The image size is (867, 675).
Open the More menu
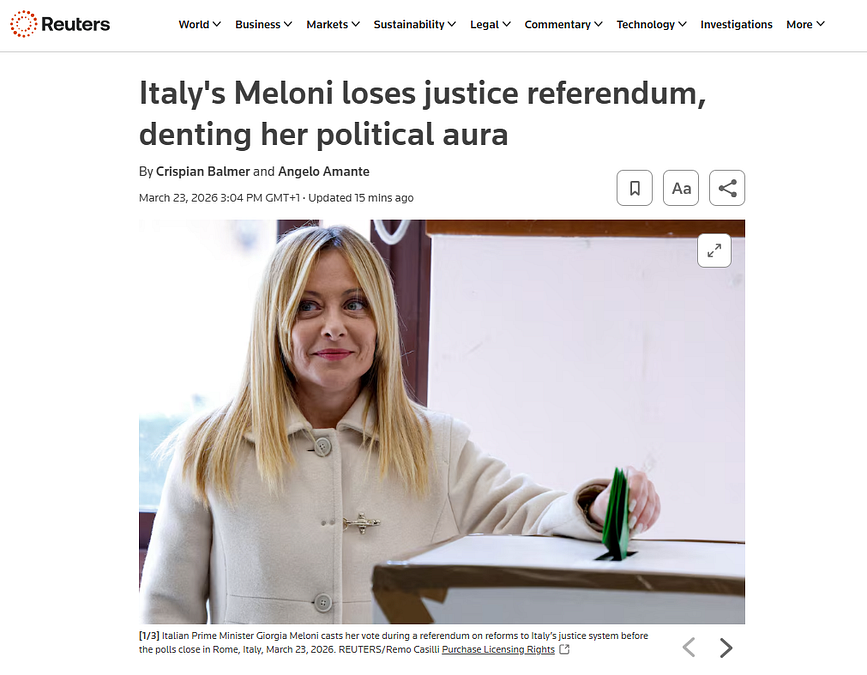point(805,24)
